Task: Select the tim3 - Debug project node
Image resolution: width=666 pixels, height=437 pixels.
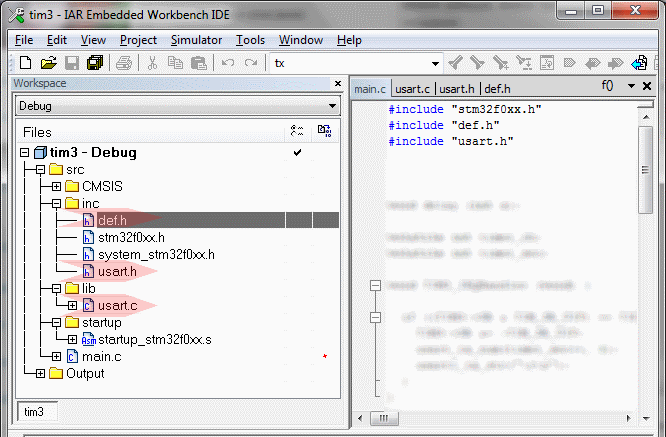Action: click(93, 152)
